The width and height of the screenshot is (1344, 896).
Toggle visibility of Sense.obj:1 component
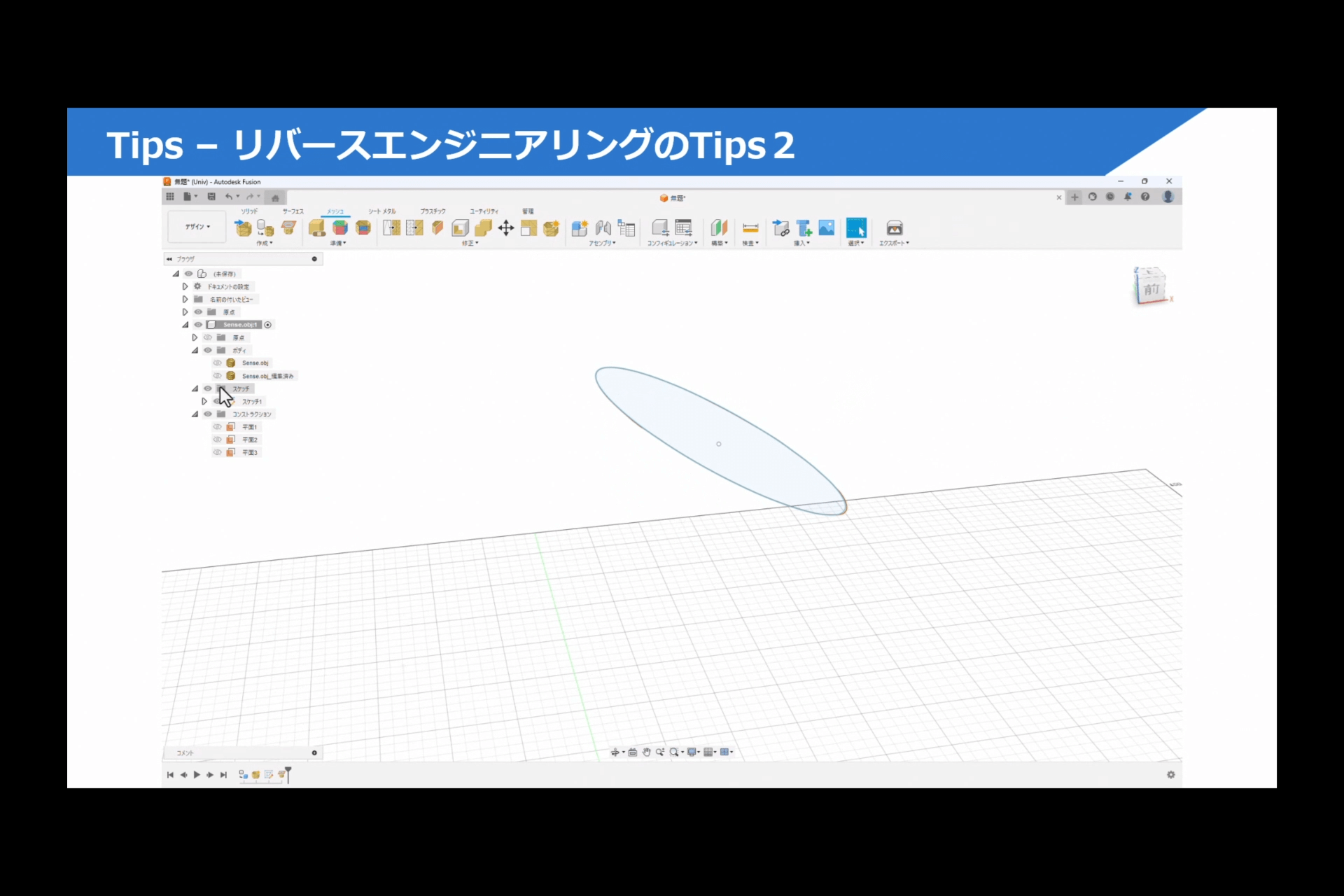198,325
